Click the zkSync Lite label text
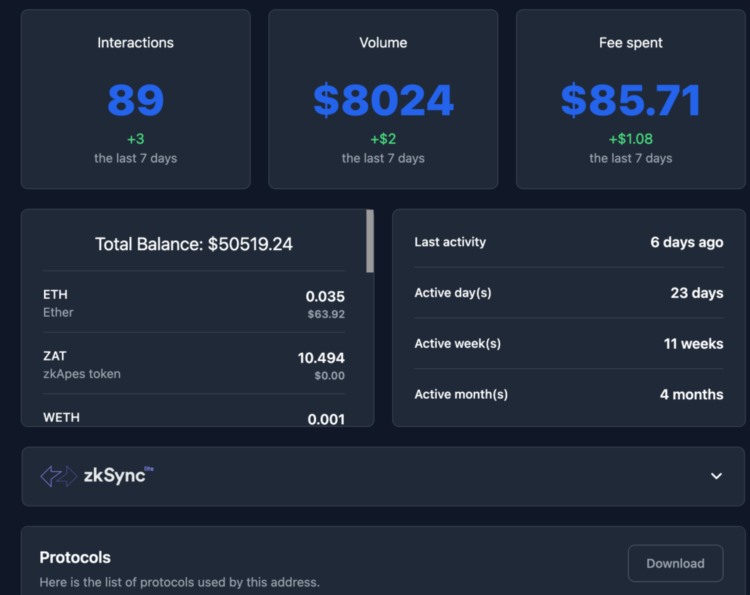Image resolution: width=750 pixels, height=595 pixels. pos(119,476)
